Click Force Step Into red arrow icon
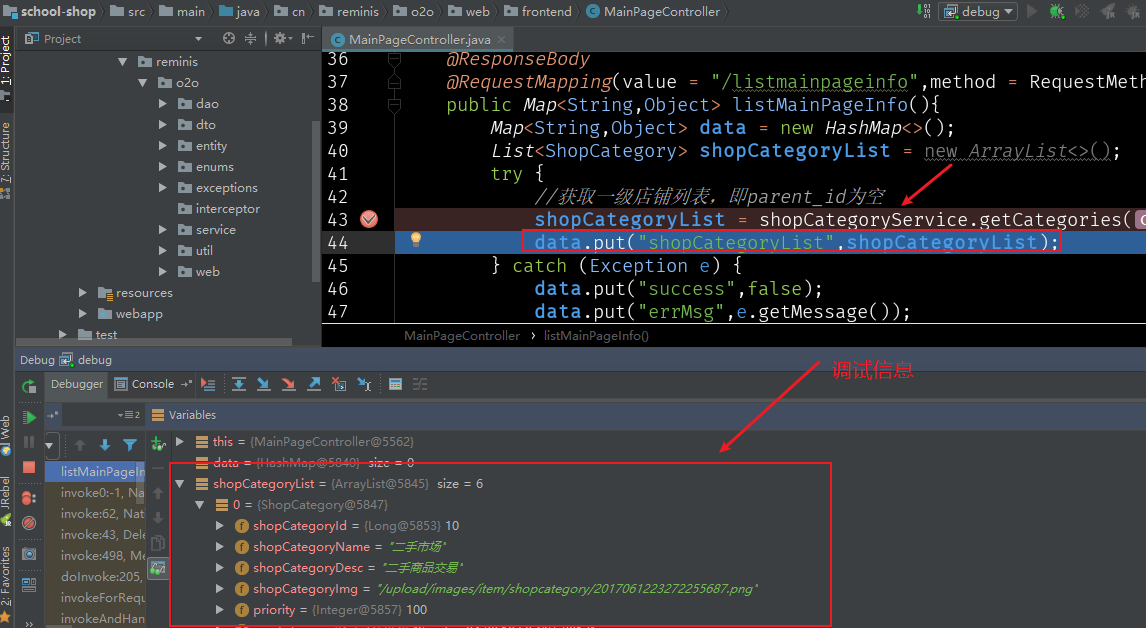 (289, 385)
